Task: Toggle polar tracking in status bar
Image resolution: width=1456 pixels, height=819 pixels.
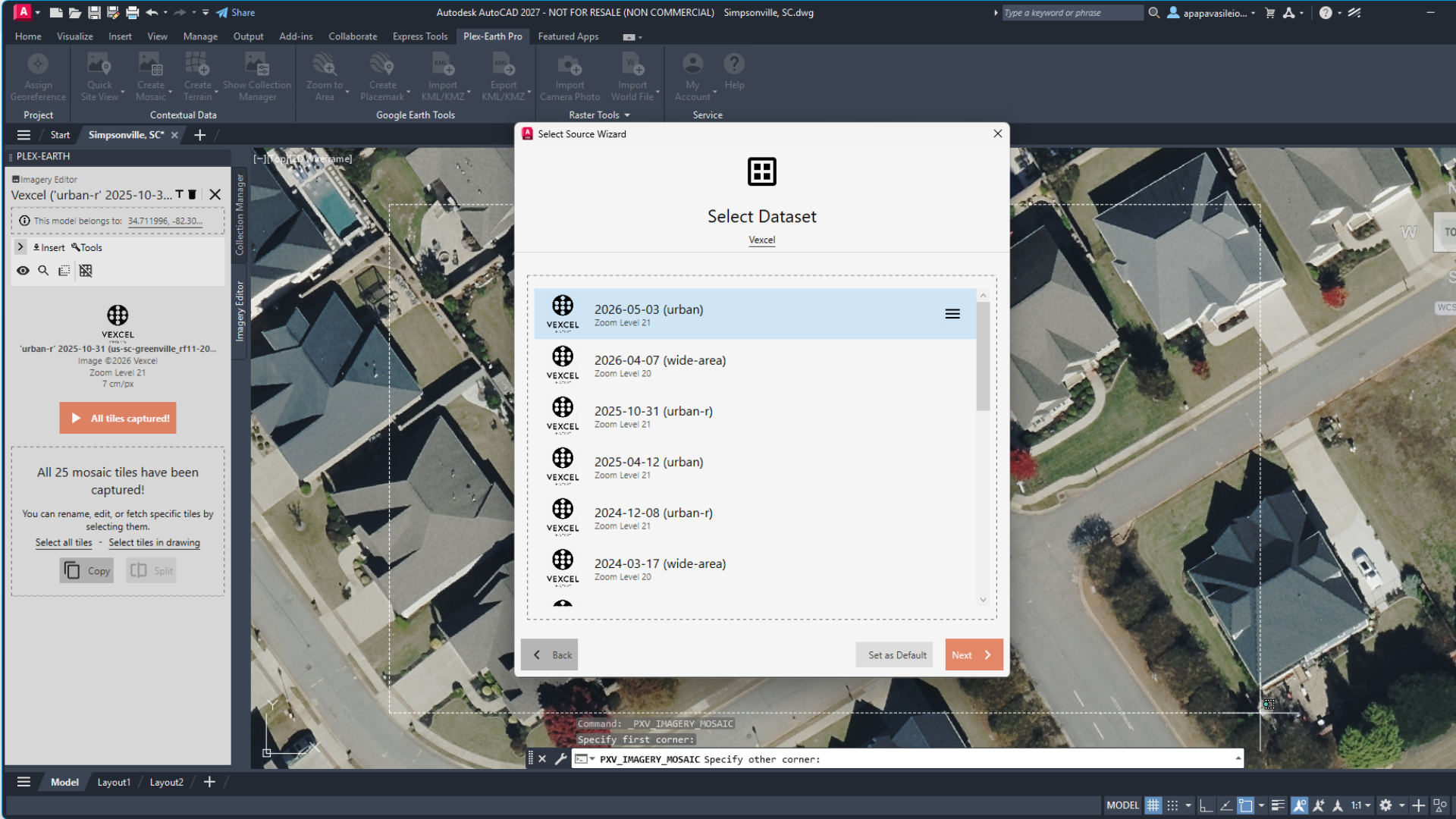Action: (x=1225, y=805)
